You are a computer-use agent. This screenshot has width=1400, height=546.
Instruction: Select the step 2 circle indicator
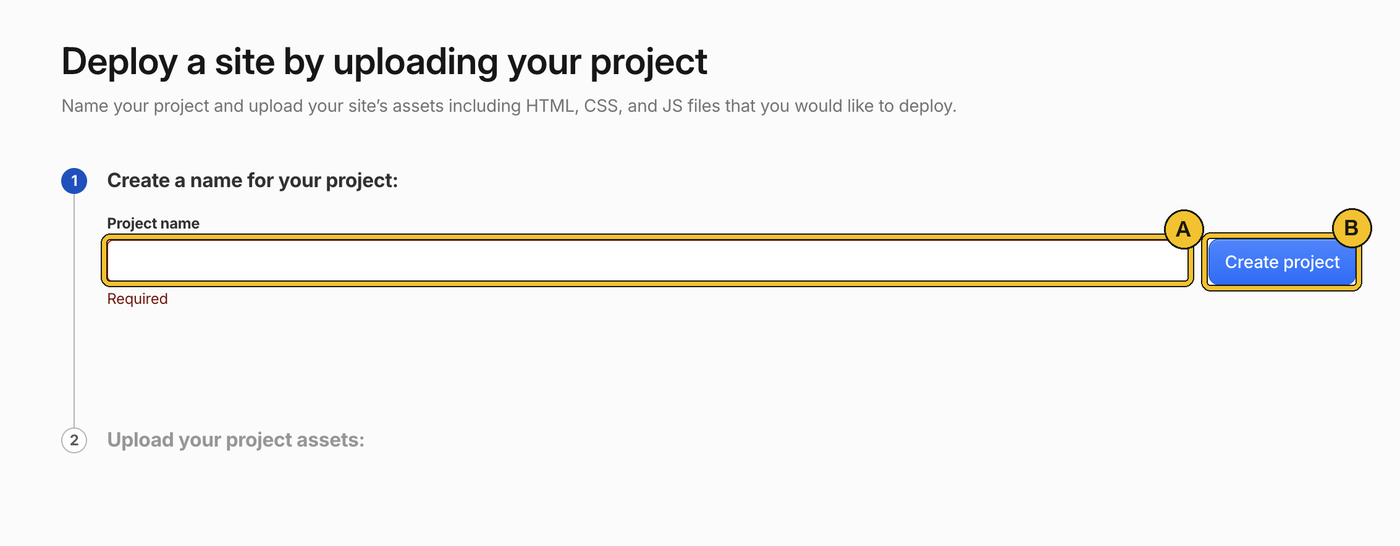tap(74, 440)
